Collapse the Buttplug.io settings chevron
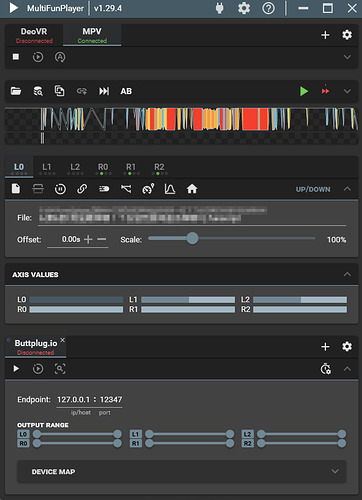 pos(347,369)
